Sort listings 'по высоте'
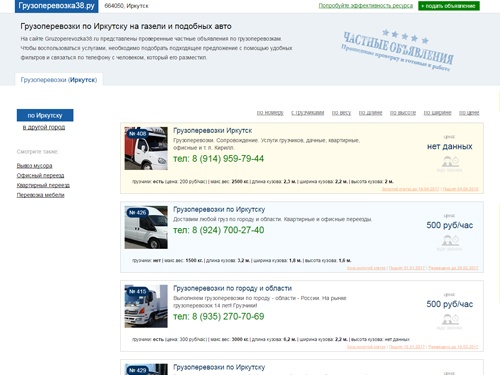Viewport: 500px width, 375px height. point(403,113)
